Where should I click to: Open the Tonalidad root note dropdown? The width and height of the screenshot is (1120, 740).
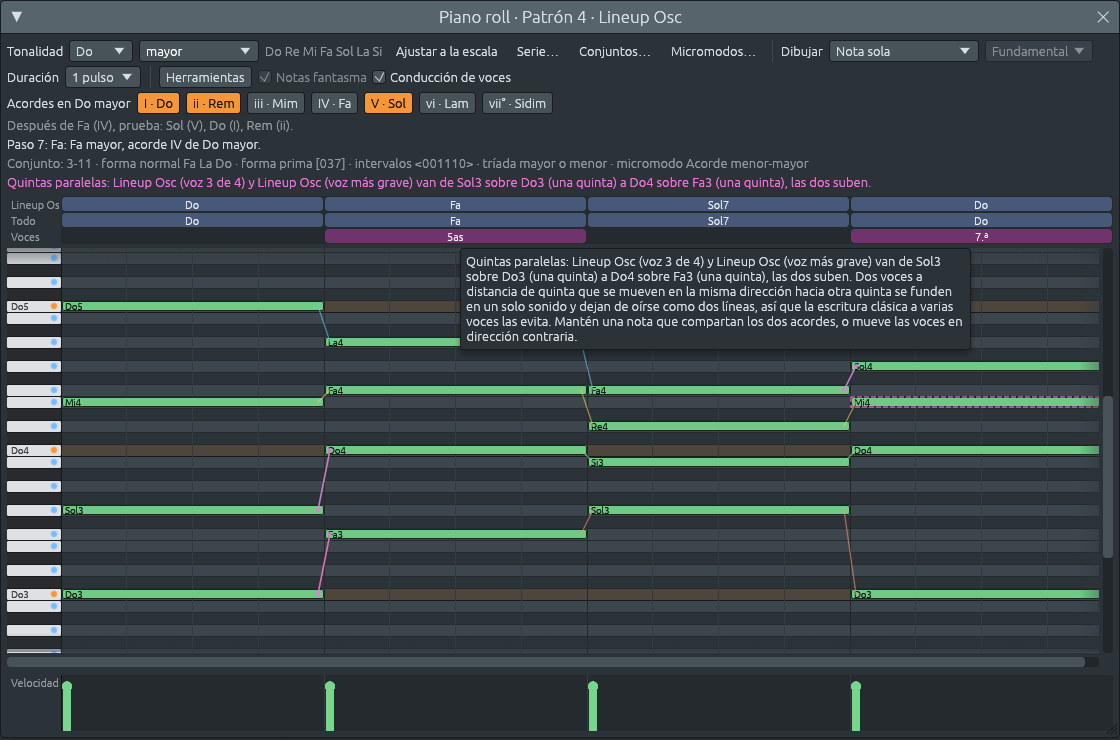coord(101,51)
